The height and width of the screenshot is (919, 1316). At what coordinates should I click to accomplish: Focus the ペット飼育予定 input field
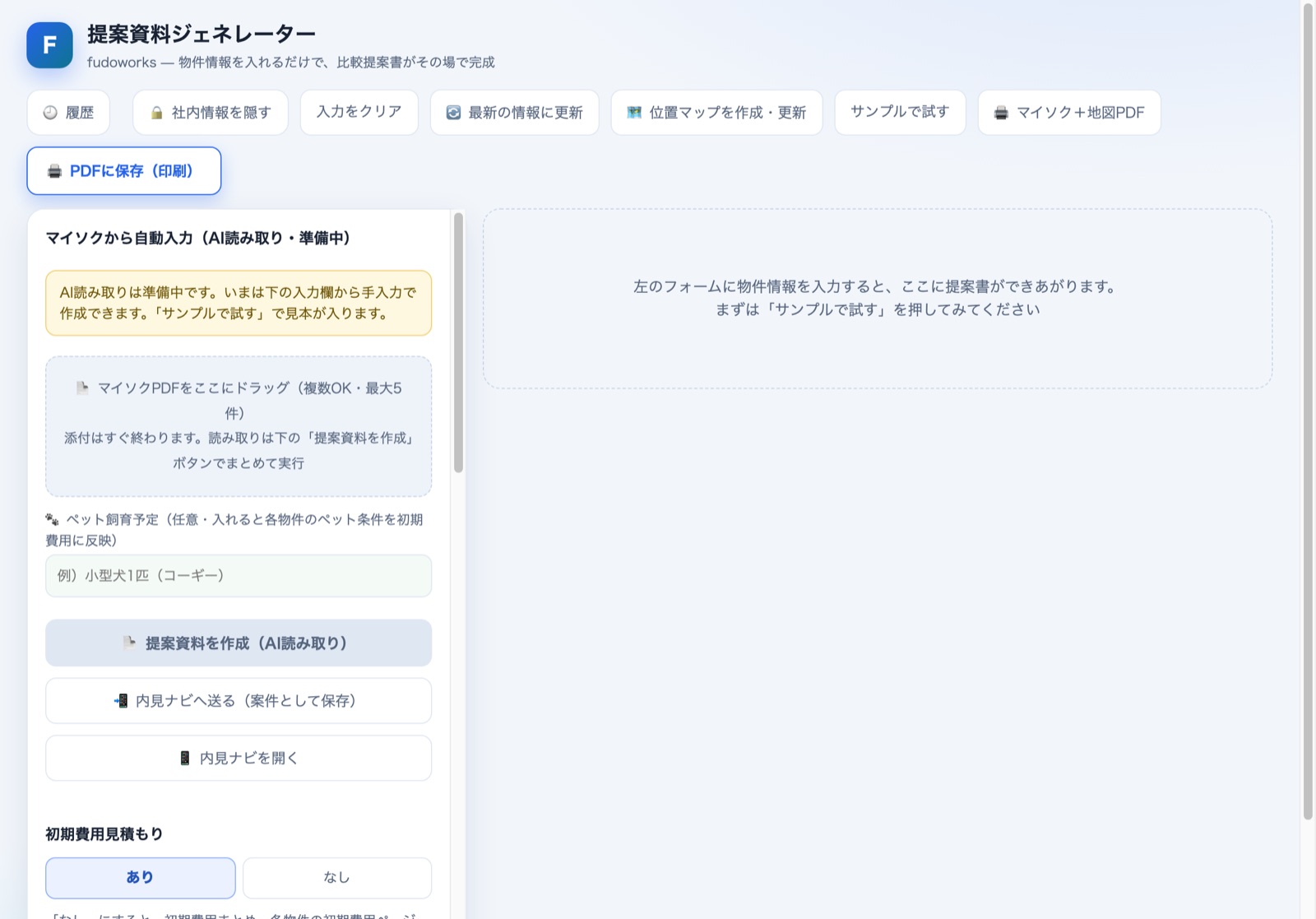click(239, 576)
